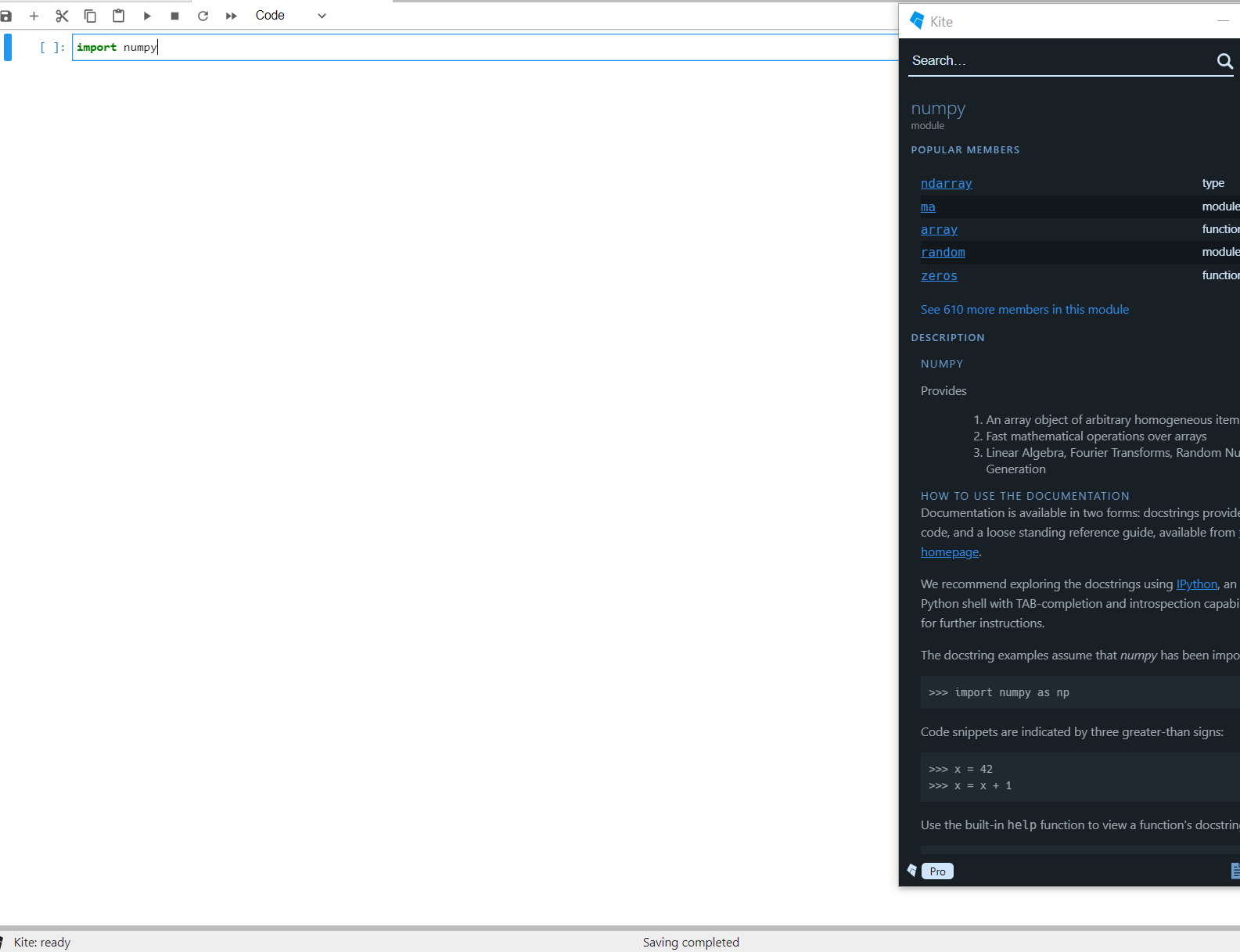Image resolution: width=1240 pixels, height=952 pixels.
Task: Open the IPython link
Action: (1197, 584)
